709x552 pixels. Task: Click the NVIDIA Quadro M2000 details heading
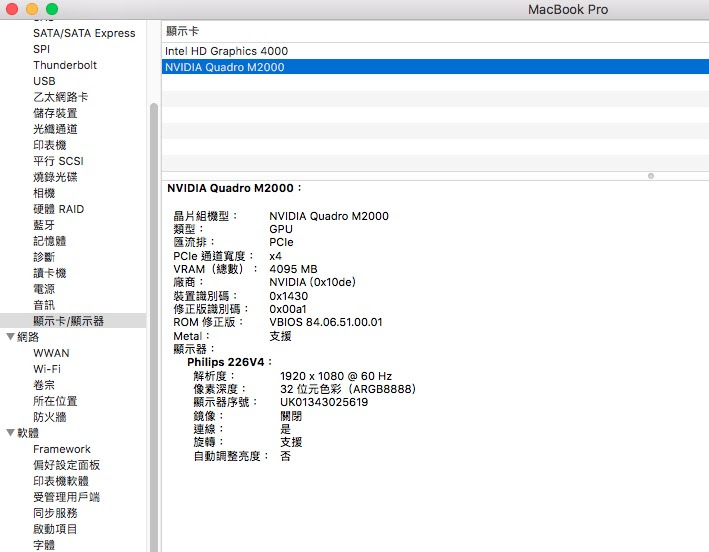click(234, 188)
